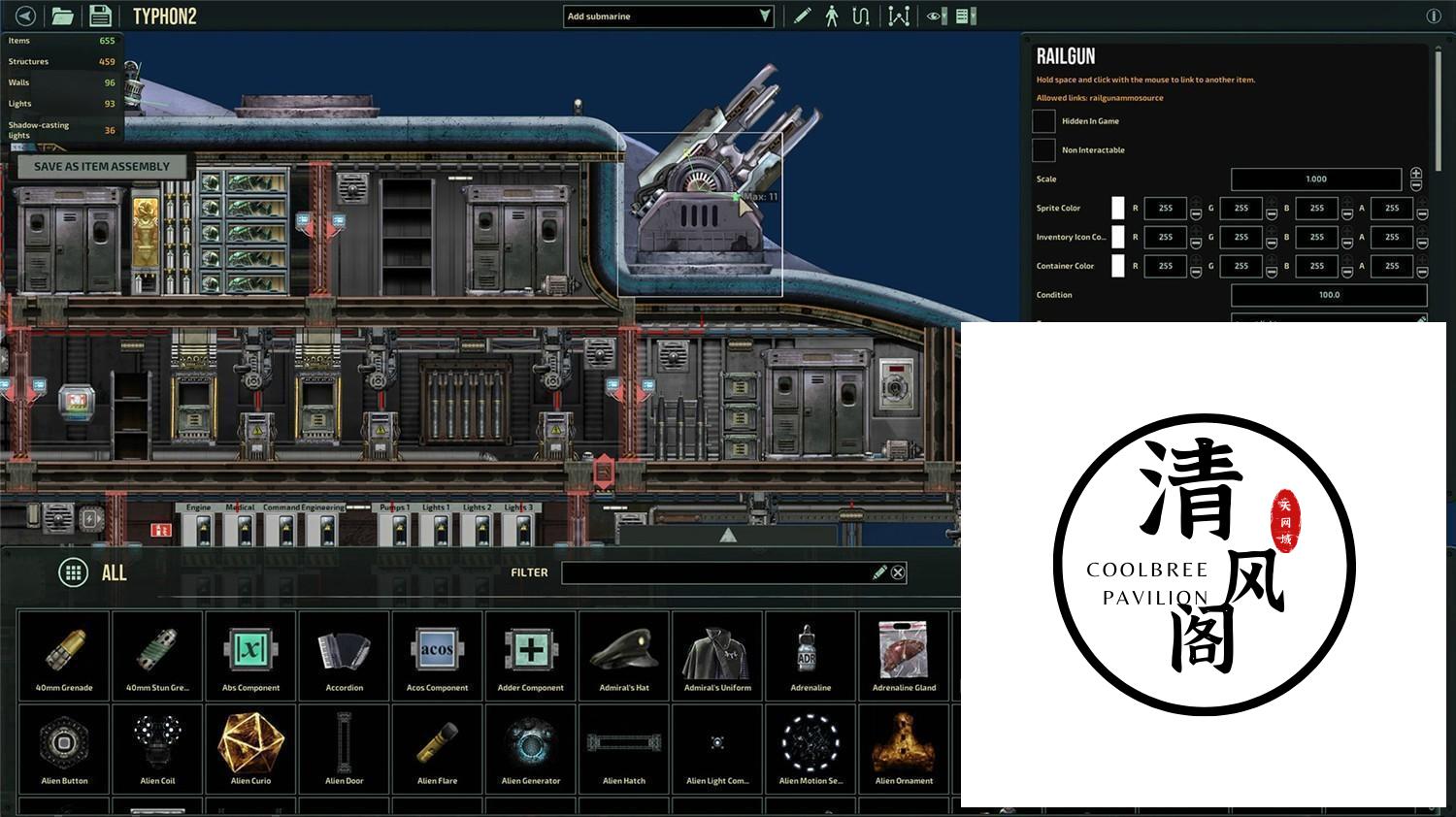The image size is (1456, 817).
Task: Select the Alien Motion Sensor item
Action: (x=811, y=748)
